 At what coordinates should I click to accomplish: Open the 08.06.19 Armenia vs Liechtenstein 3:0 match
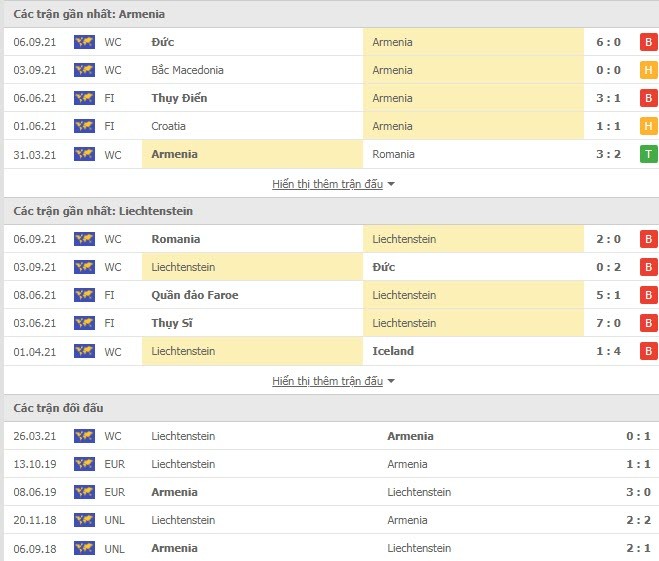331,492
